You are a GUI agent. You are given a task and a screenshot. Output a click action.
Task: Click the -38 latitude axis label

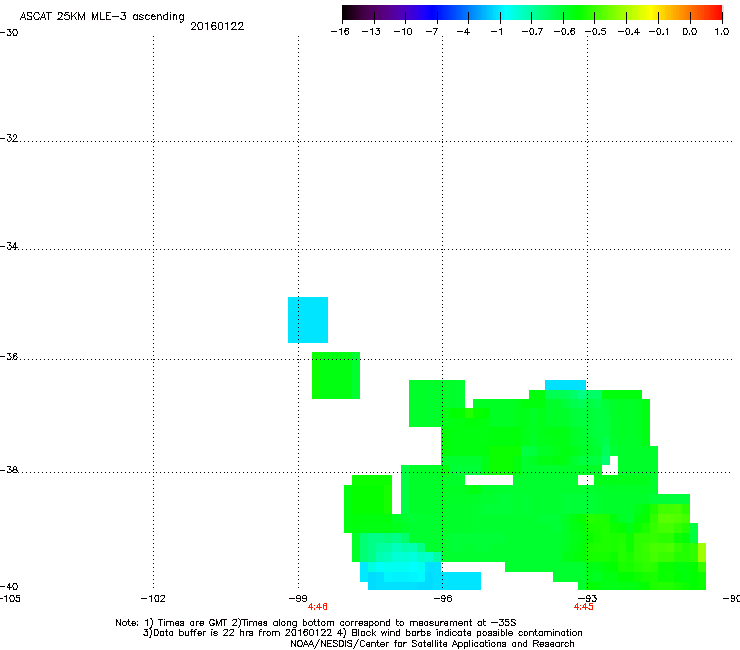pos(8,470)
